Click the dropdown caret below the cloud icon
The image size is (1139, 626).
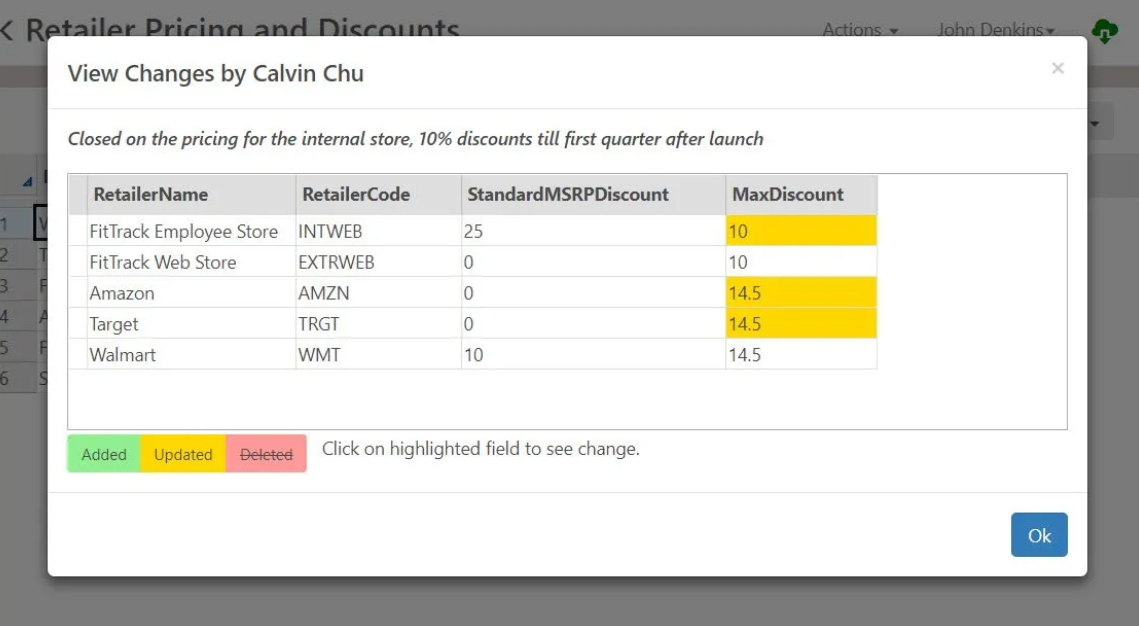pyautogui.click(x=1095, y=125)
